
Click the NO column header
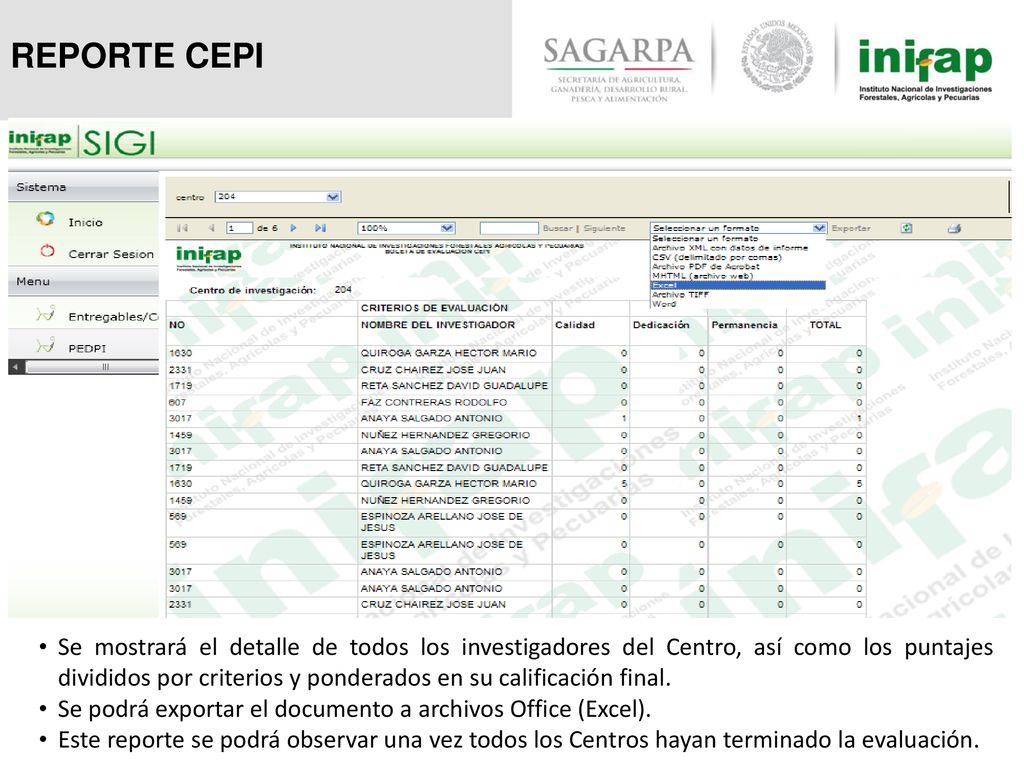[177, 325]
